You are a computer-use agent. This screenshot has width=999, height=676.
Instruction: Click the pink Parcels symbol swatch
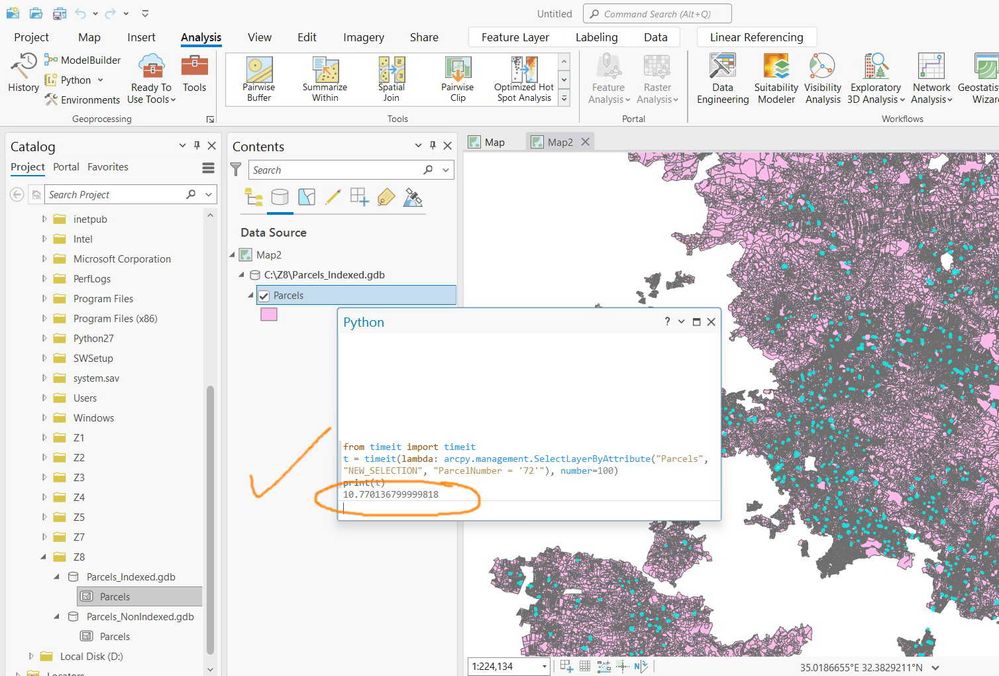pos(269,314)
